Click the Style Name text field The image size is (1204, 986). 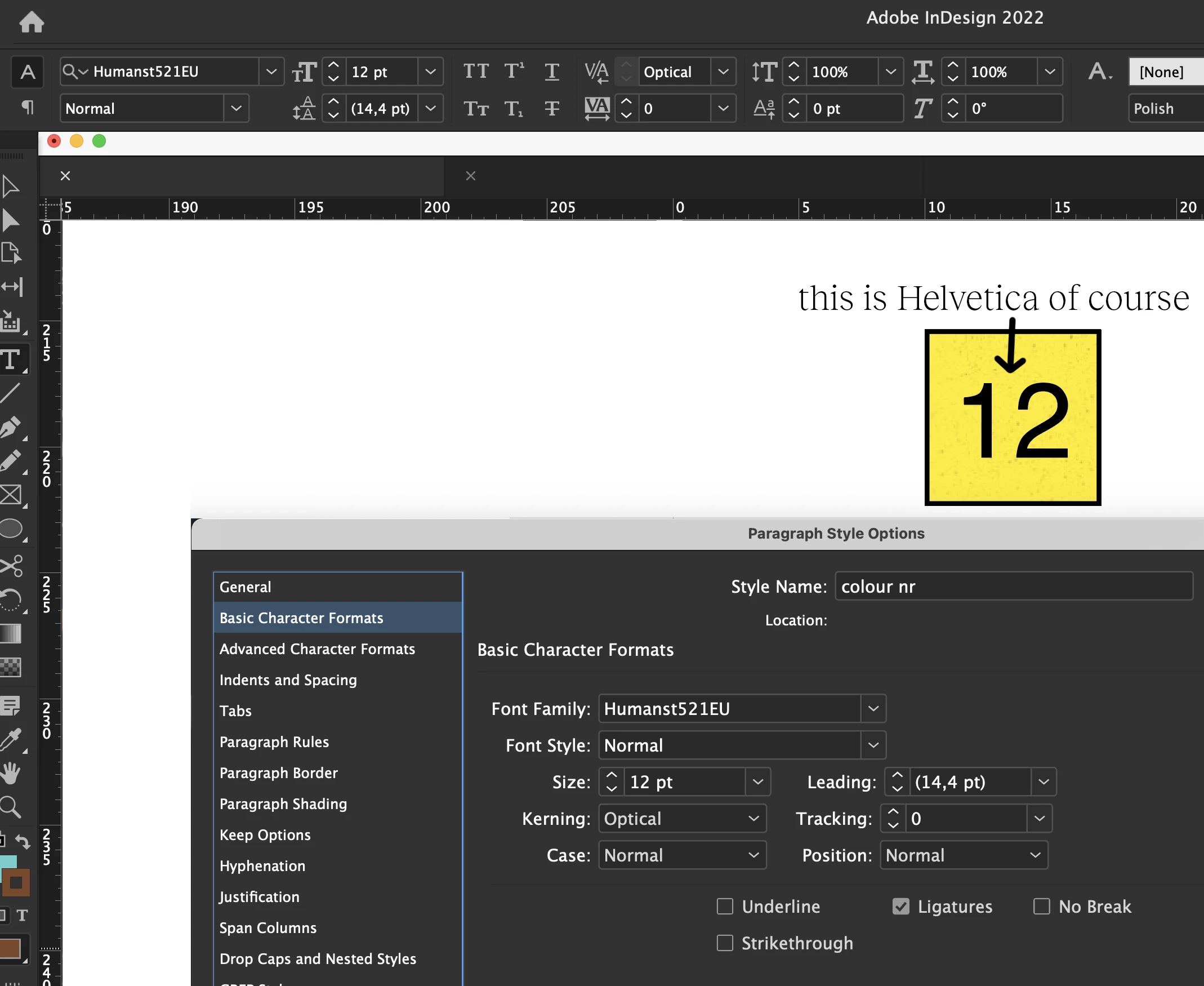pyautogui.click(x=1013, y=586)
